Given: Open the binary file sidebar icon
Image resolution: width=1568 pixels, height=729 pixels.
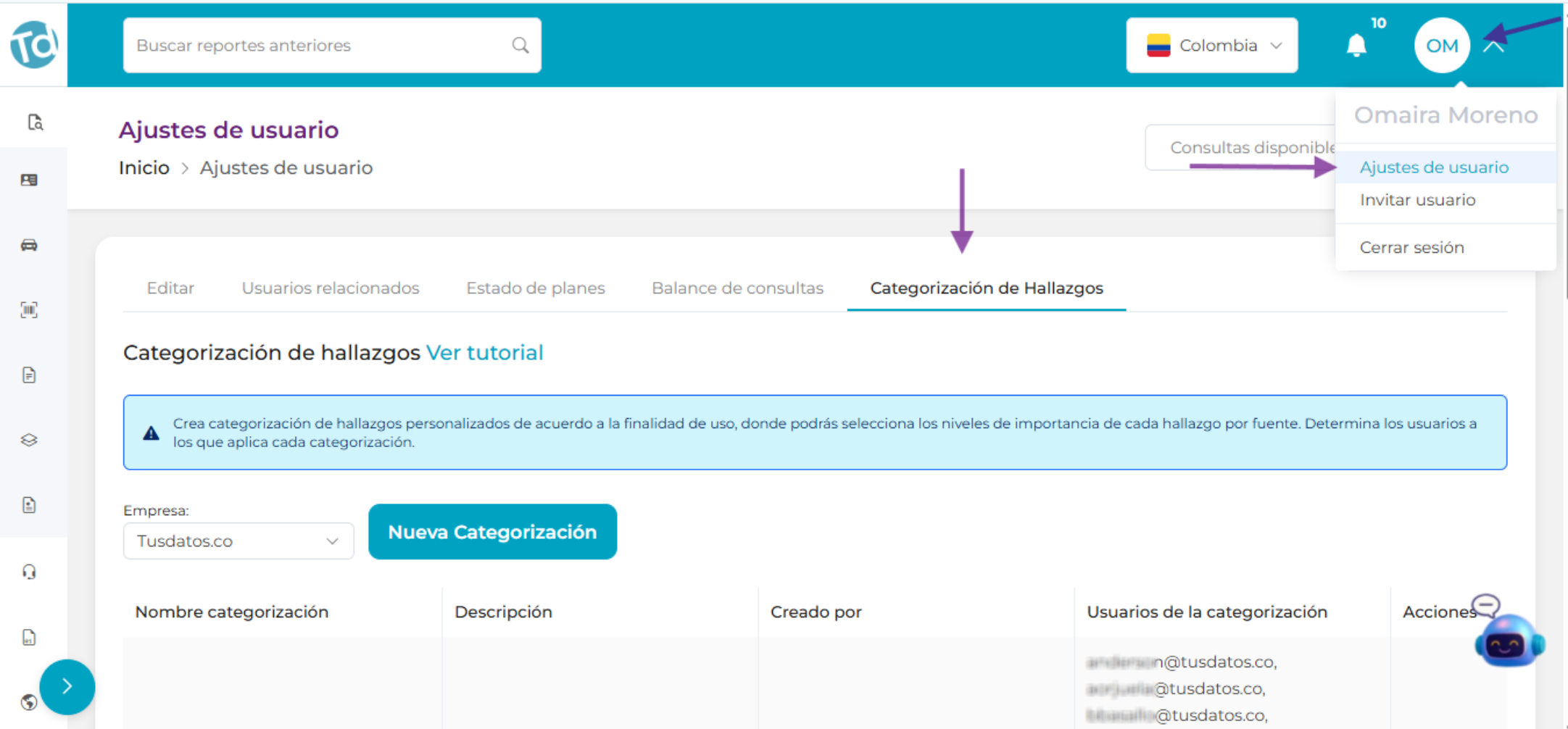Looking at the screenshot, I should [29, 637].
